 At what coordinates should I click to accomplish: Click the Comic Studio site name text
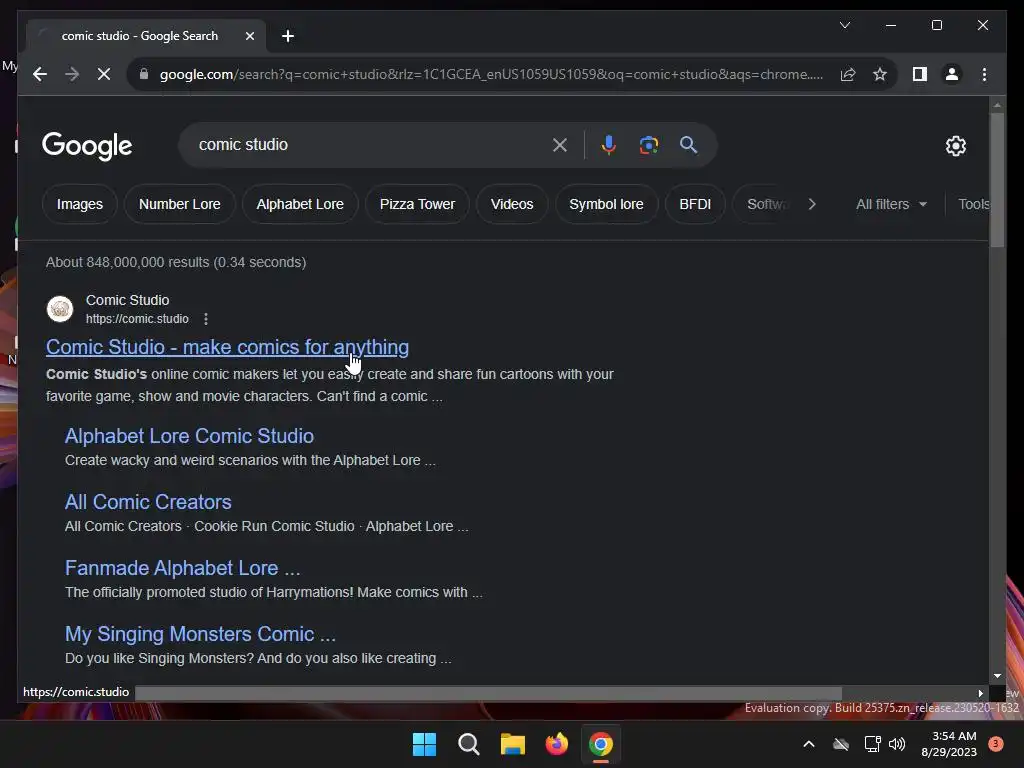coord(127,300)
